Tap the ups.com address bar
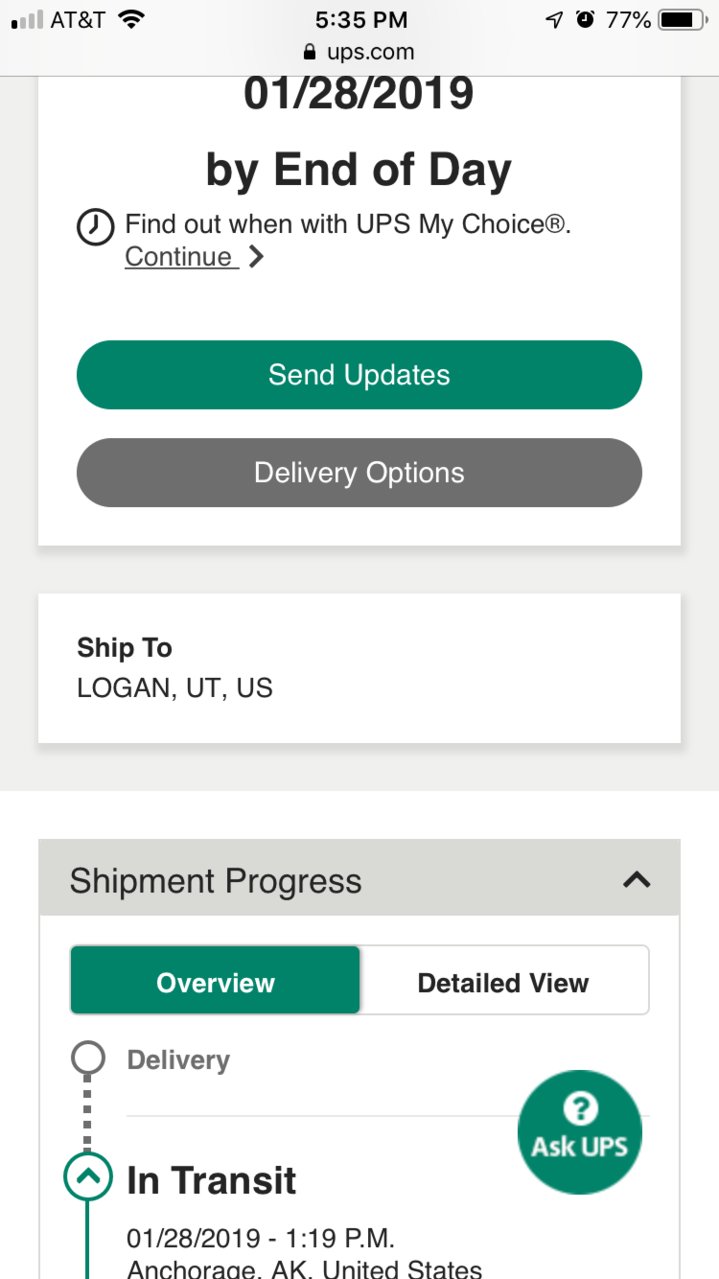 (359, 52)
